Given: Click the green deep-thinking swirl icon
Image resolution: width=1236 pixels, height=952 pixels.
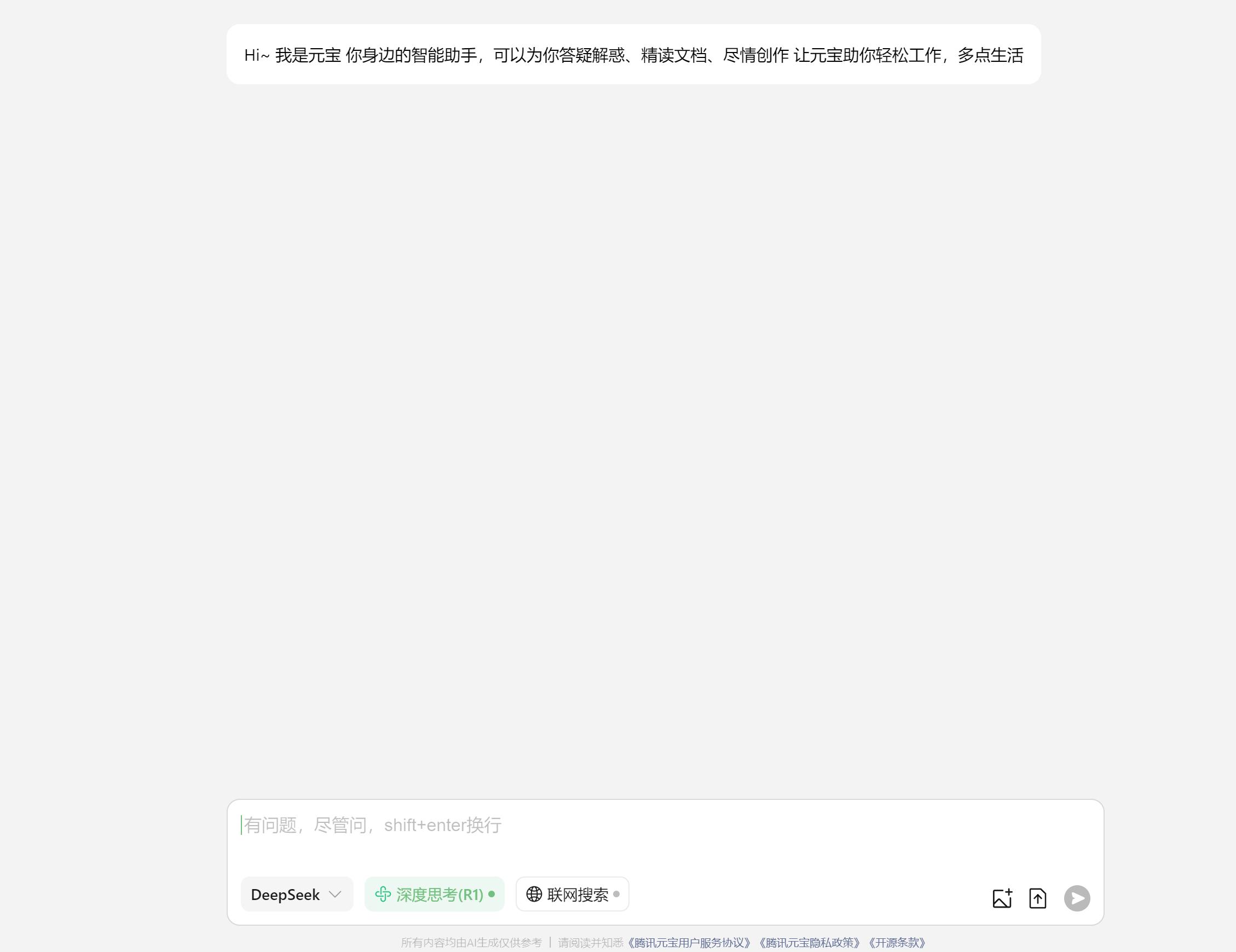Looking at the screenshot, I should [383, 895].
